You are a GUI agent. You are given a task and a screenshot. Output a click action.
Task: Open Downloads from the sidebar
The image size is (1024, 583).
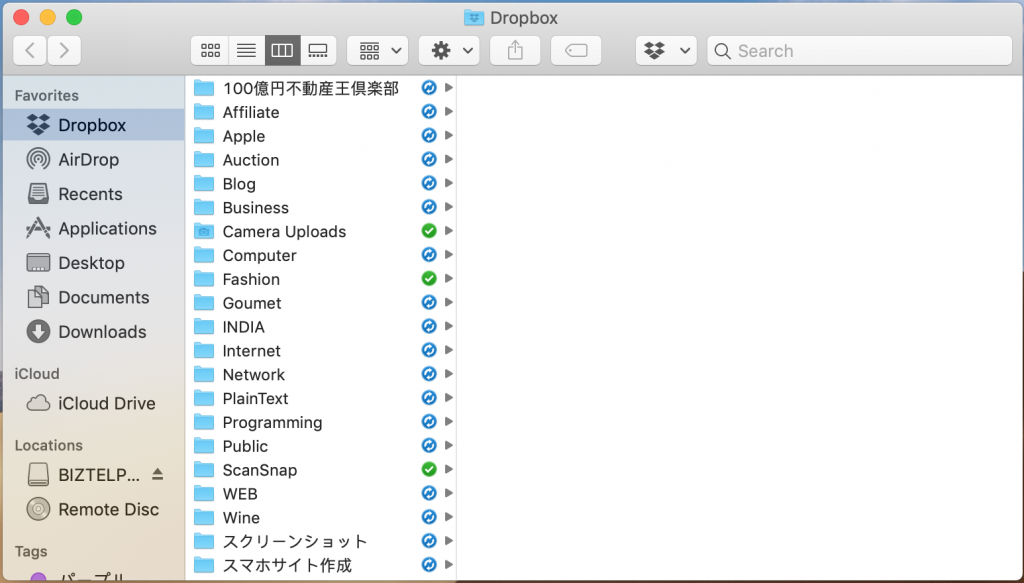tap(93, 332)
